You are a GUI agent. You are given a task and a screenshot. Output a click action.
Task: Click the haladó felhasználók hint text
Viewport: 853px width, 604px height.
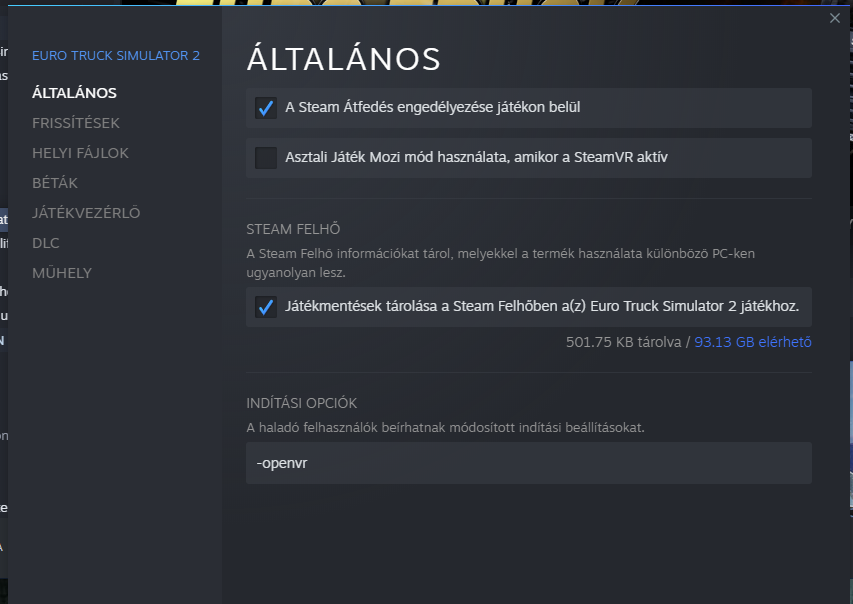[445, 427]
